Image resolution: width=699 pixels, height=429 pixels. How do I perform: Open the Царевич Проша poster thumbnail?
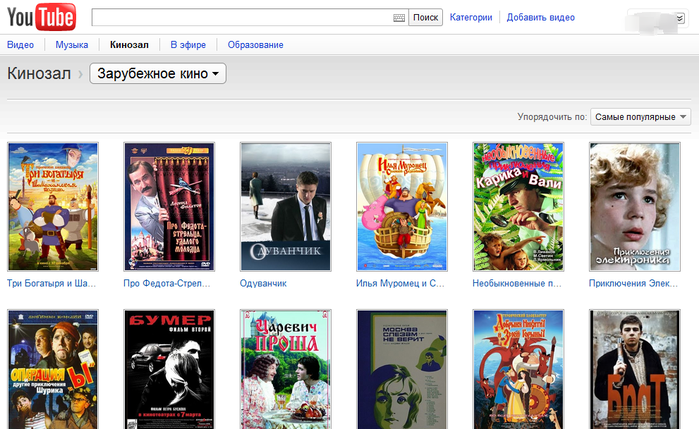286,369
